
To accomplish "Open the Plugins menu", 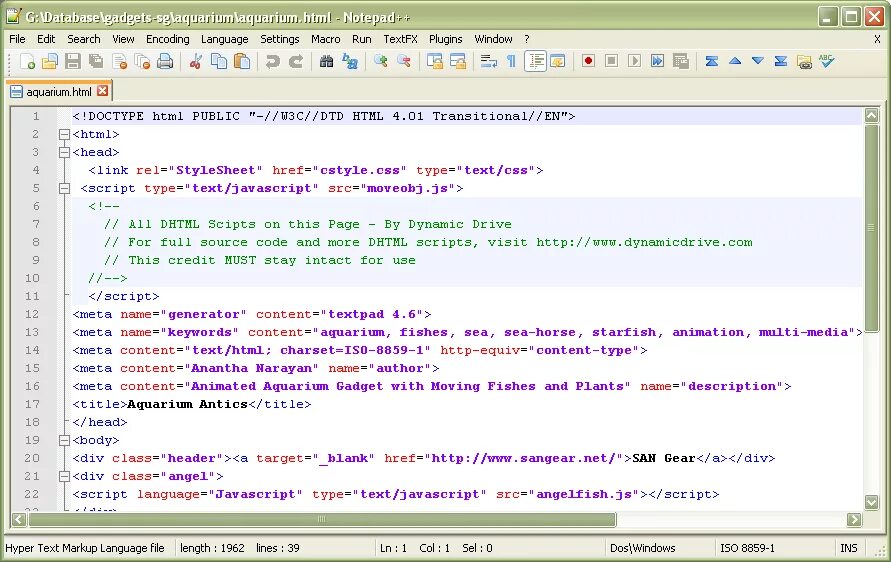I will pos(446,39).
